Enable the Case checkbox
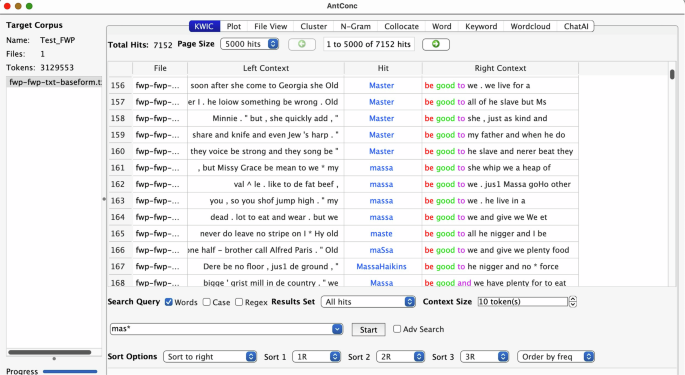This screenshot has width=685, height=375. [207, 302]
